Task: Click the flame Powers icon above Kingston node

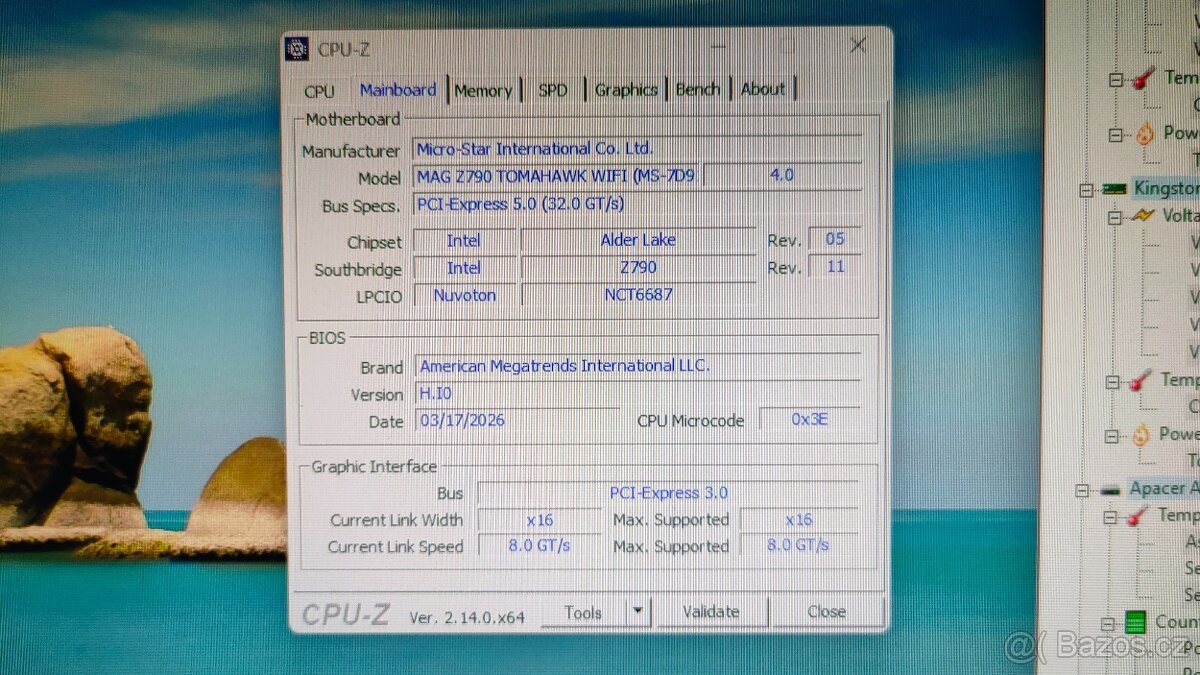Action: pyautogui.click(x=1146, y=132)
